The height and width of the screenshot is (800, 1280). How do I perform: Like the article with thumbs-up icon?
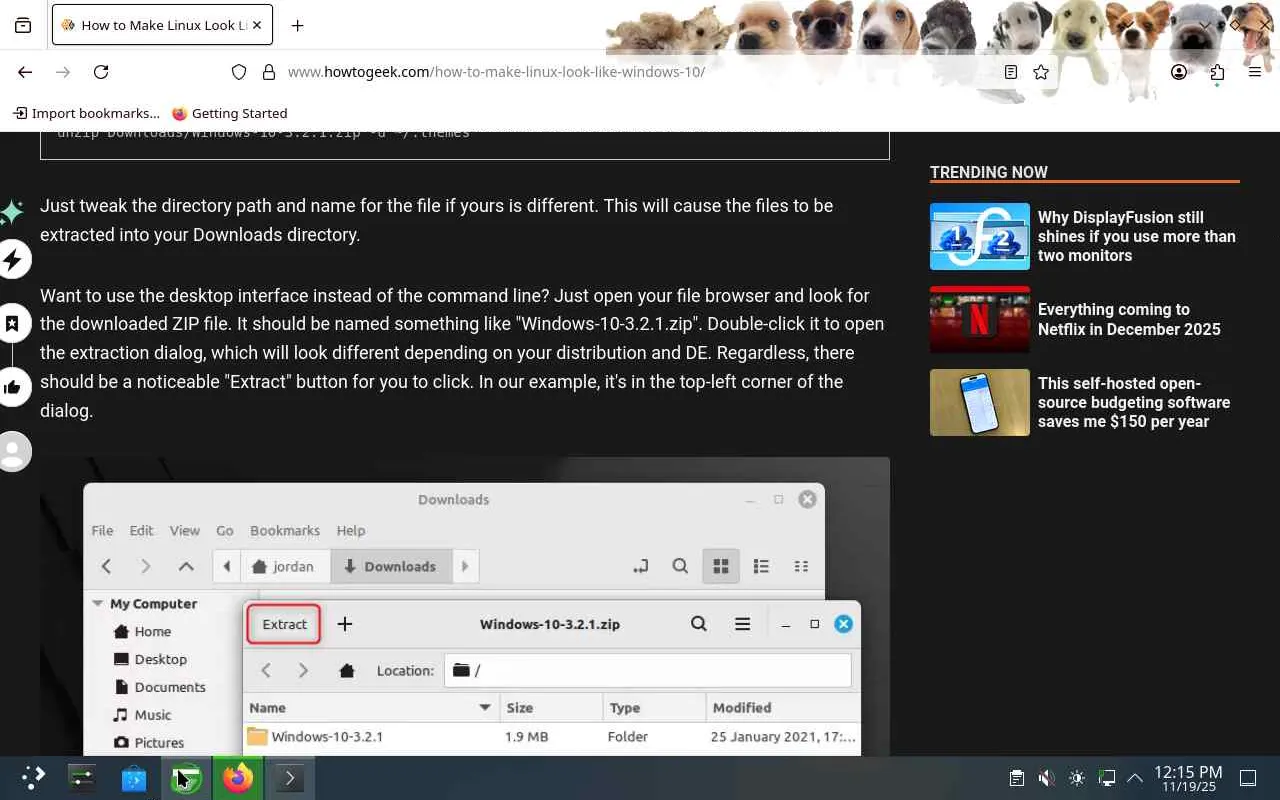pos(13,388)
